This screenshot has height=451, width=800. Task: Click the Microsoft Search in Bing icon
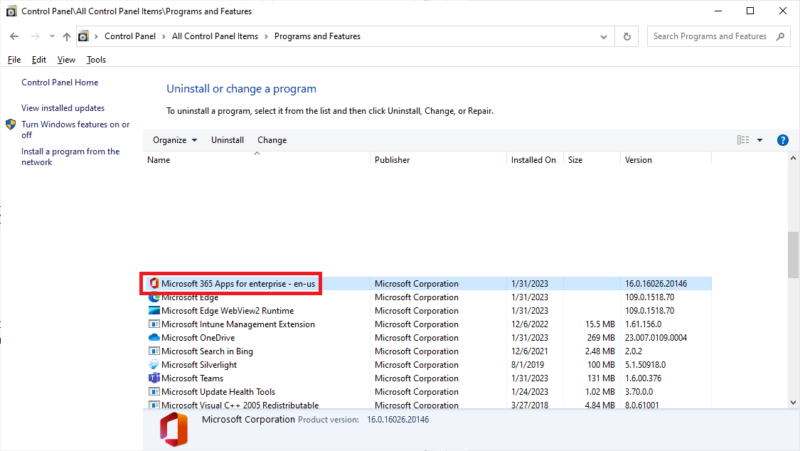[154, 351]
